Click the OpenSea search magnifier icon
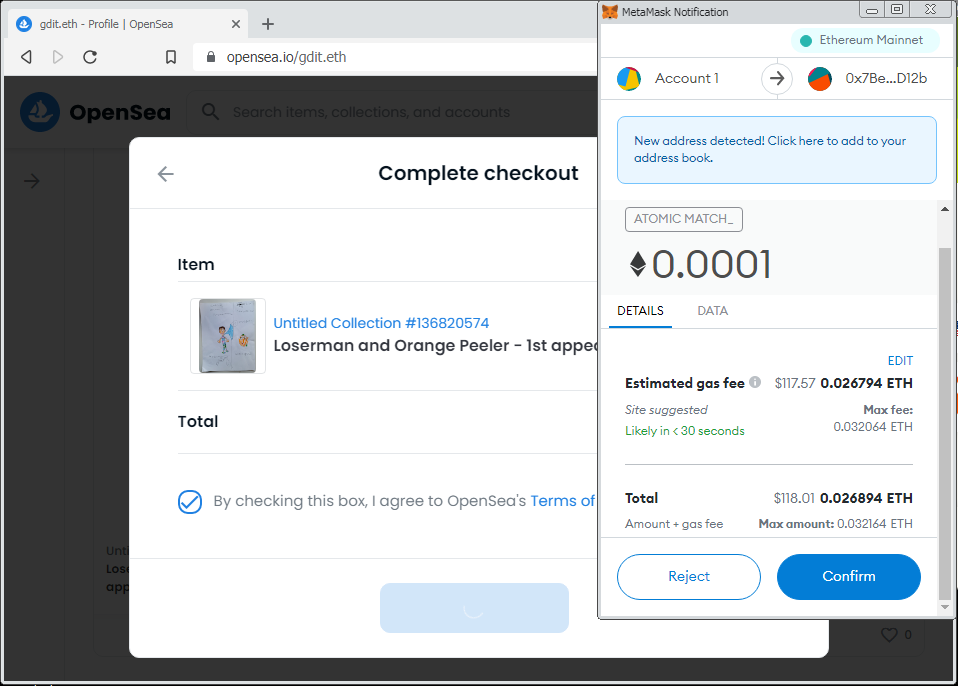The width and height of the screenshot is (958, 688). click(x=210, y=112)
